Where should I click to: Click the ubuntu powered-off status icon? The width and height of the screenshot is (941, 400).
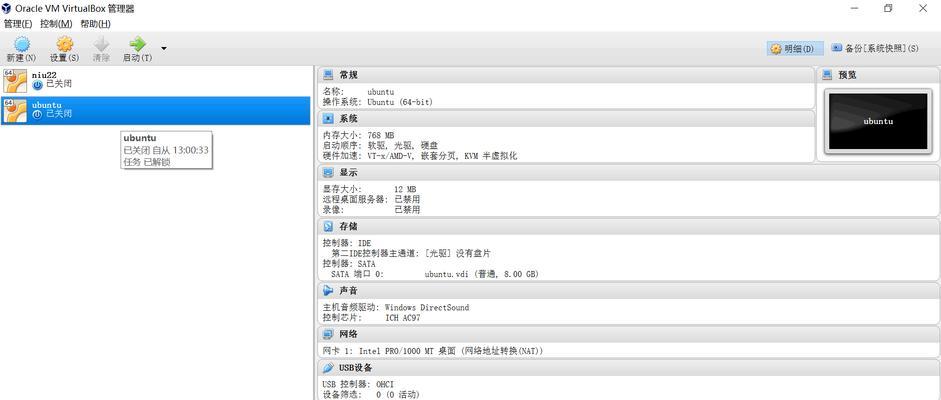coord(37,114)
